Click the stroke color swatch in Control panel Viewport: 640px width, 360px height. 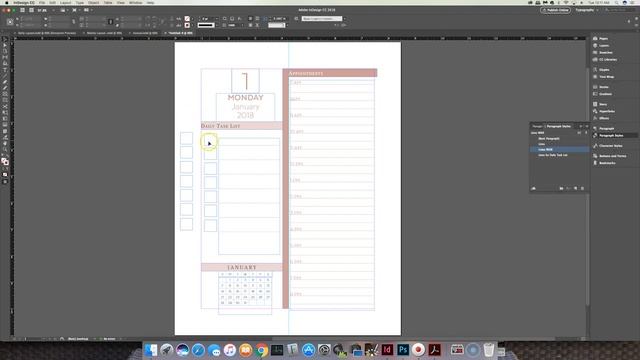(187, 25)
